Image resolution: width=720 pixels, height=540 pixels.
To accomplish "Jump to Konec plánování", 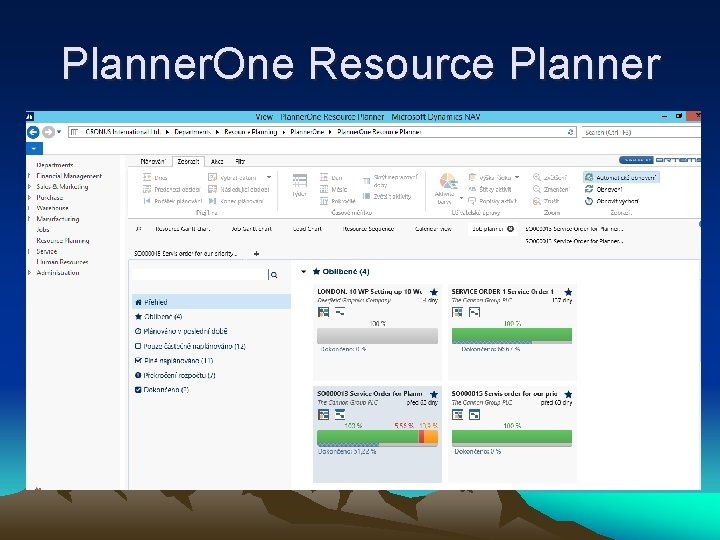I will point(236,201).
